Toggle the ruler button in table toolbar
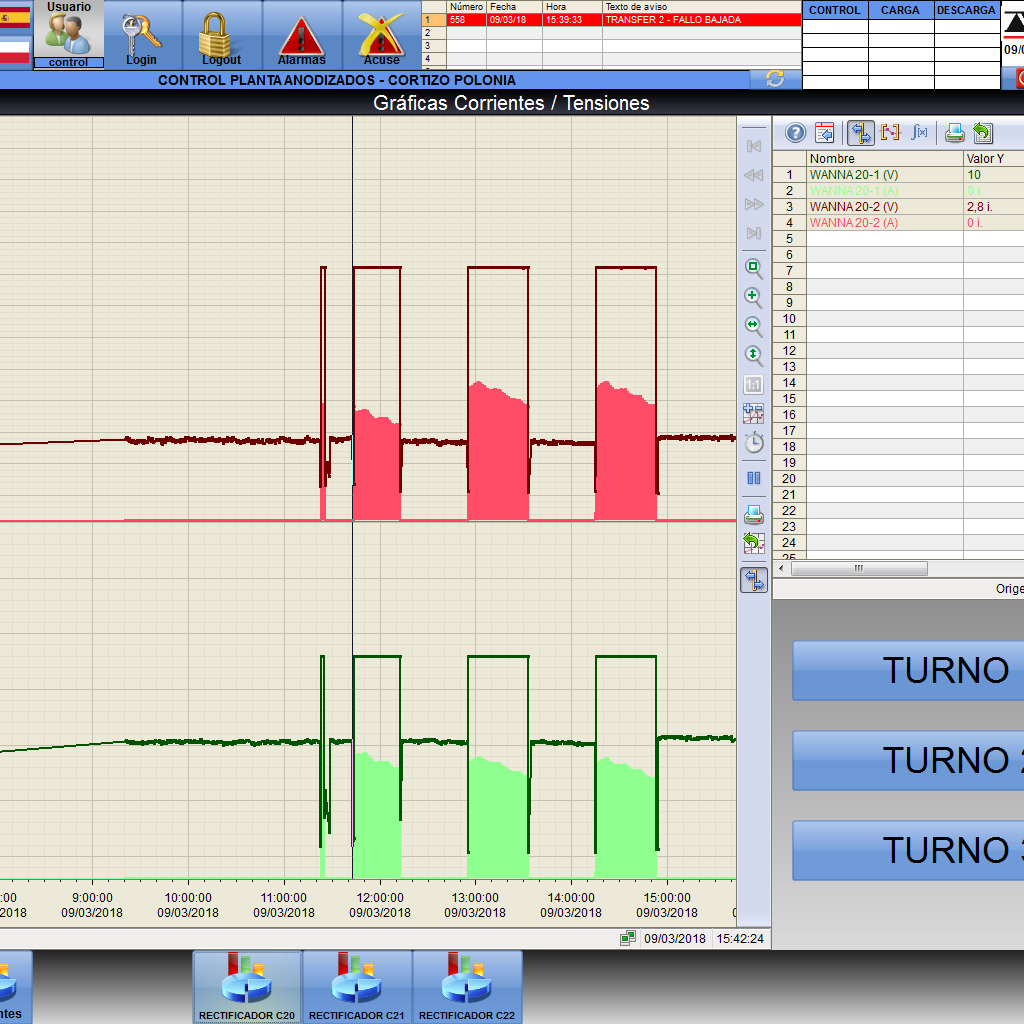This screenshot has width=1024, height=1024. click(862, 133)
